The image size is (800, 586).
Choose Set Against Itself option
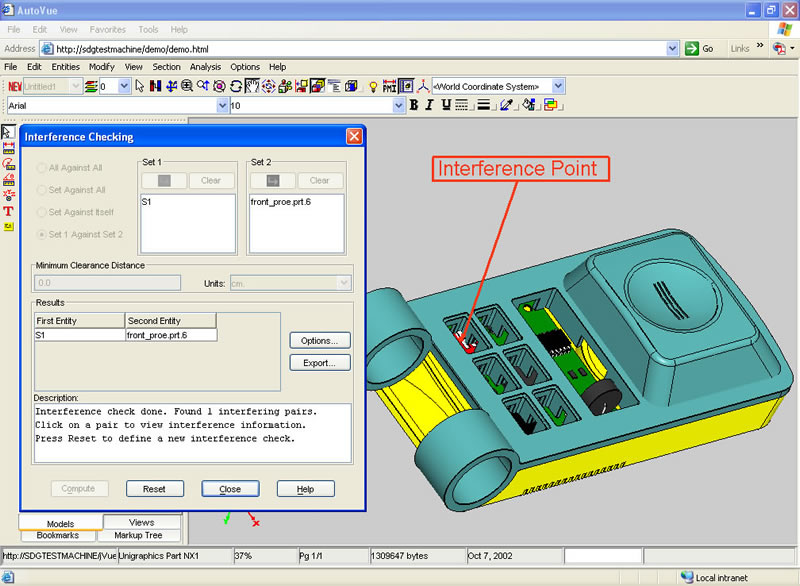42,212
